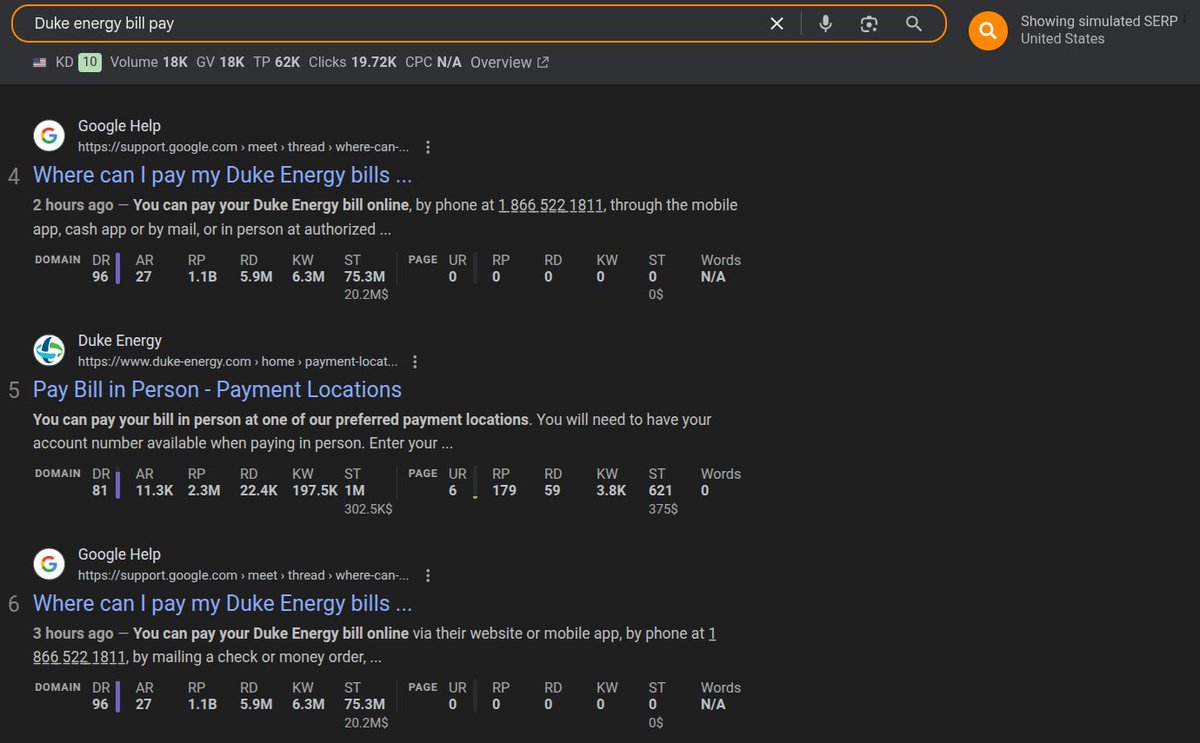Image resolution: width=1200 pixels, height=743 pixels.
Task: Open the three-dot menu for result 6
Action: (428, 575)
